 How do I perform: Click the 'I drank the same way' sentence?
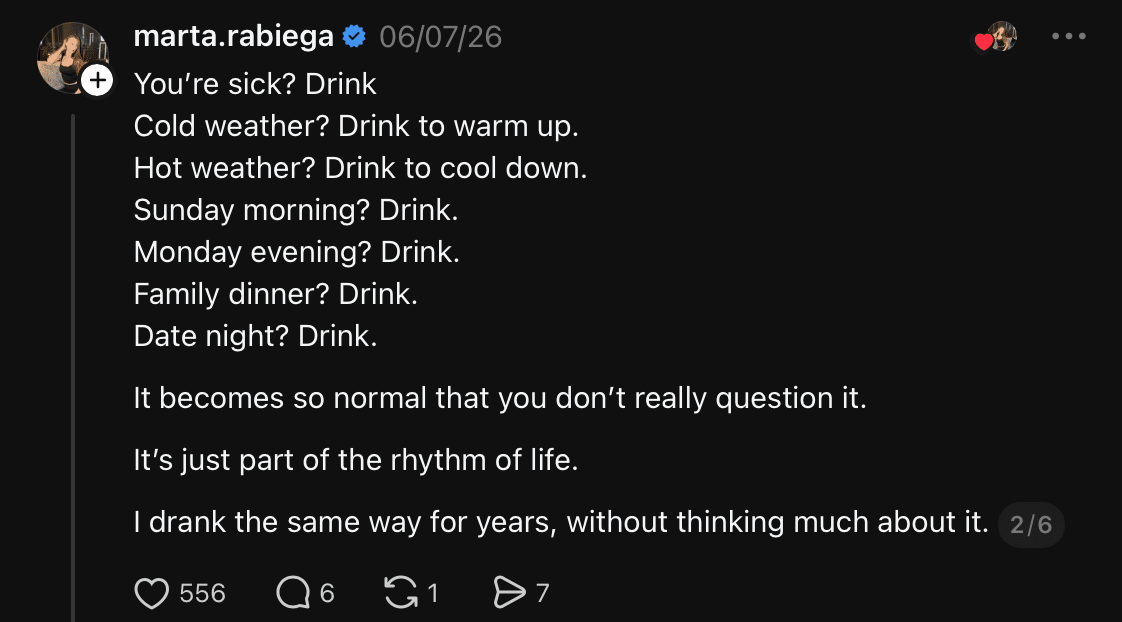coord(561,523)
